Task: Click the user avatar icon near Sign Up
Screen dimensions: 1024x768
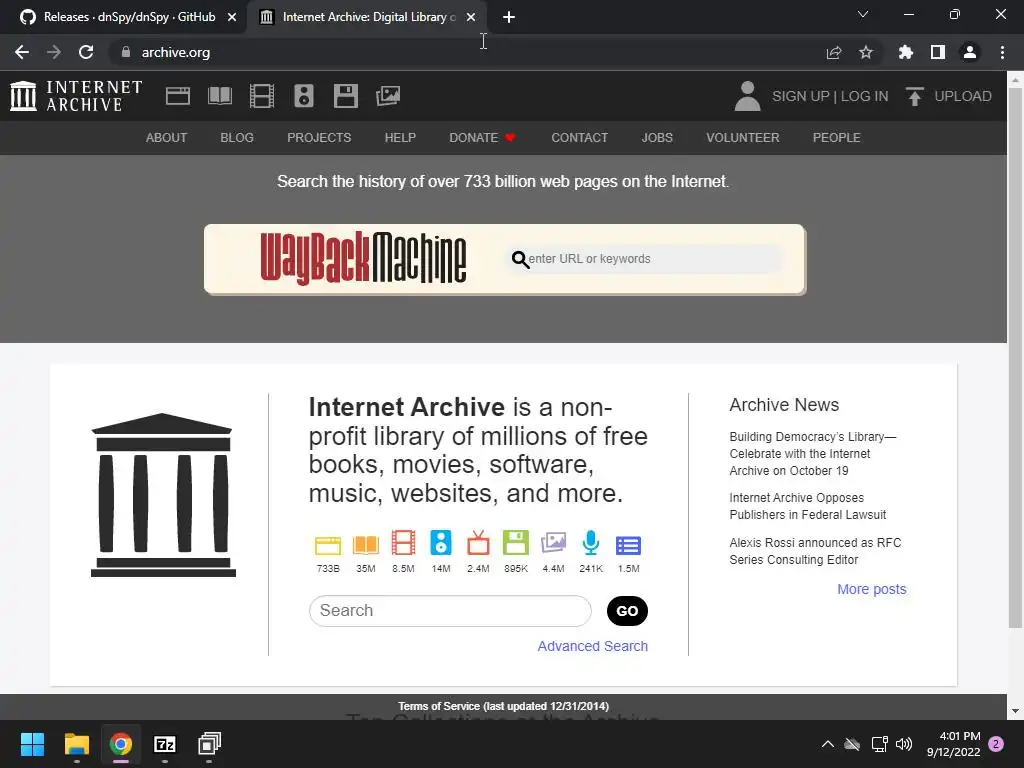Action: click(748, 96)
